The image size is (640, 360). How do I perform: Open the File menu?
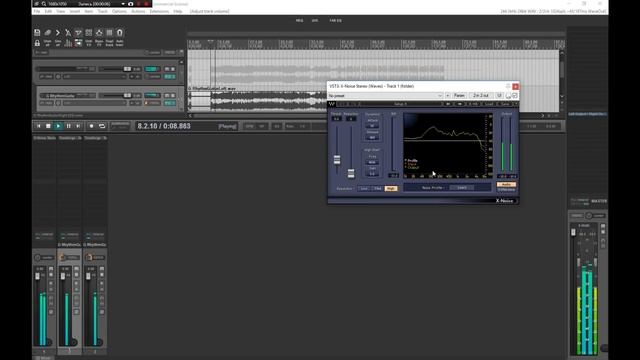37,11
